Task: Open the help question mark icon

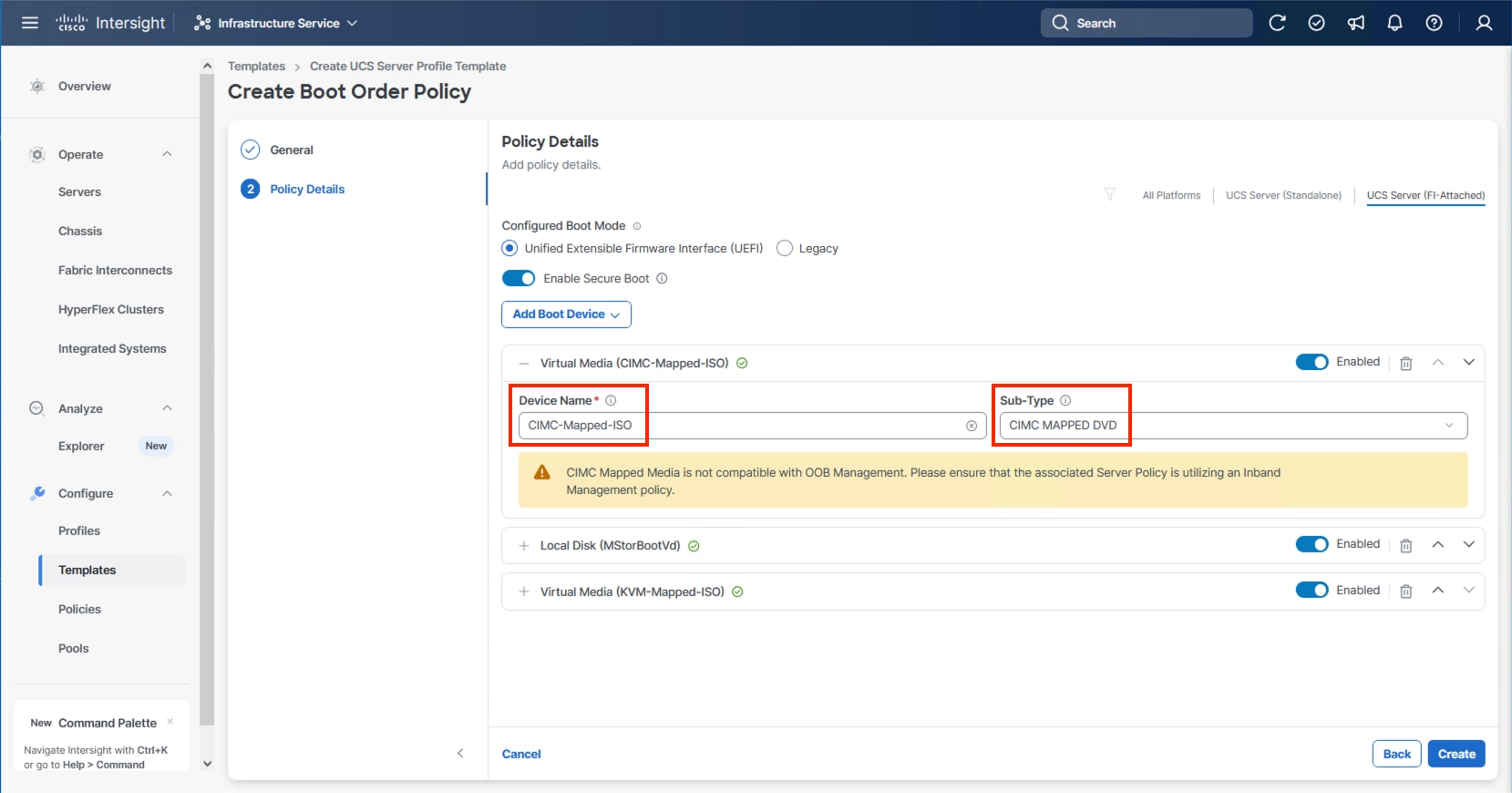Action: [1434, 23]
